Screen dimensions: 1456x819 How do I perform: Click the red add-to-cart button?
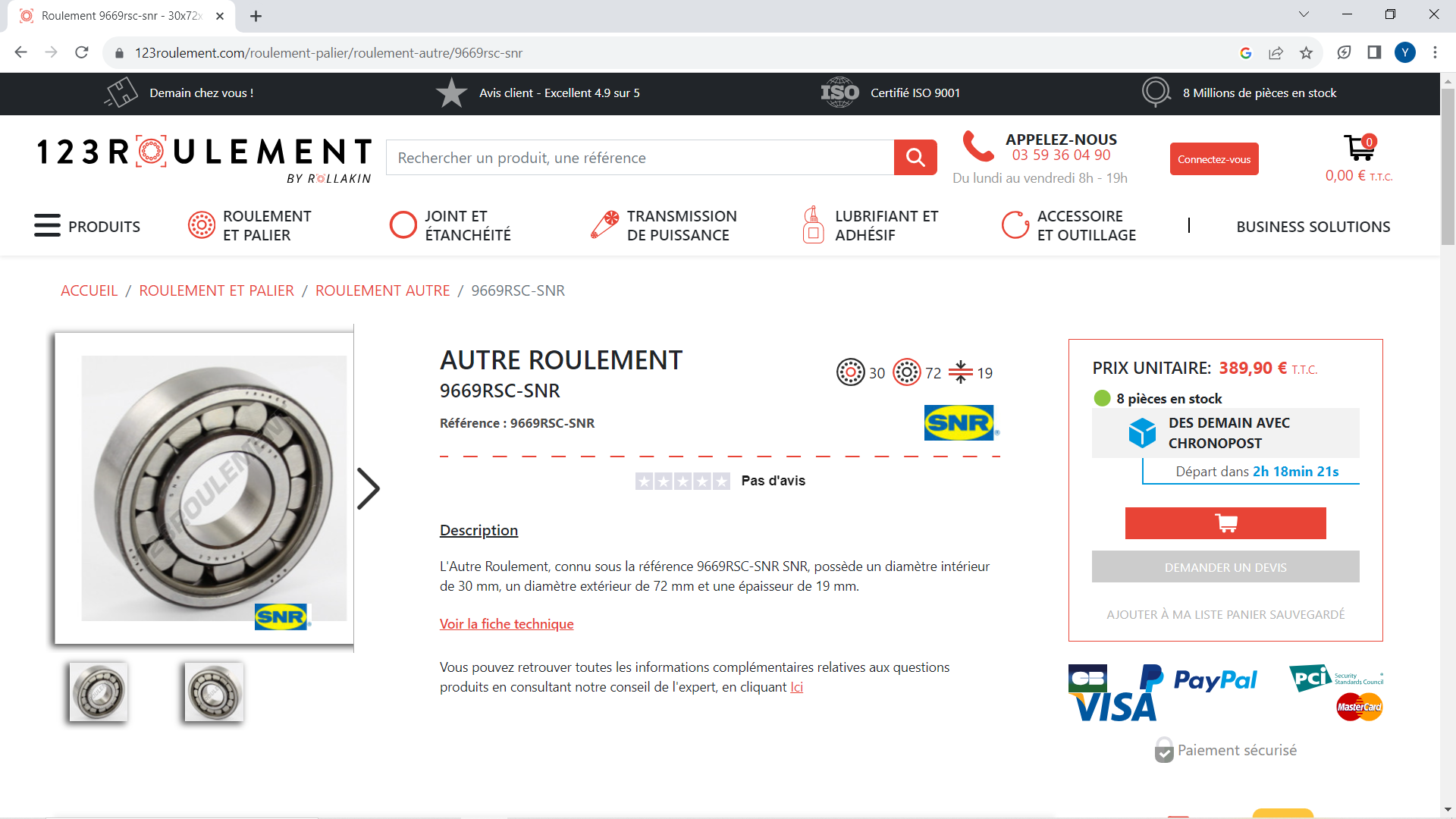(x=1225, y=523)
